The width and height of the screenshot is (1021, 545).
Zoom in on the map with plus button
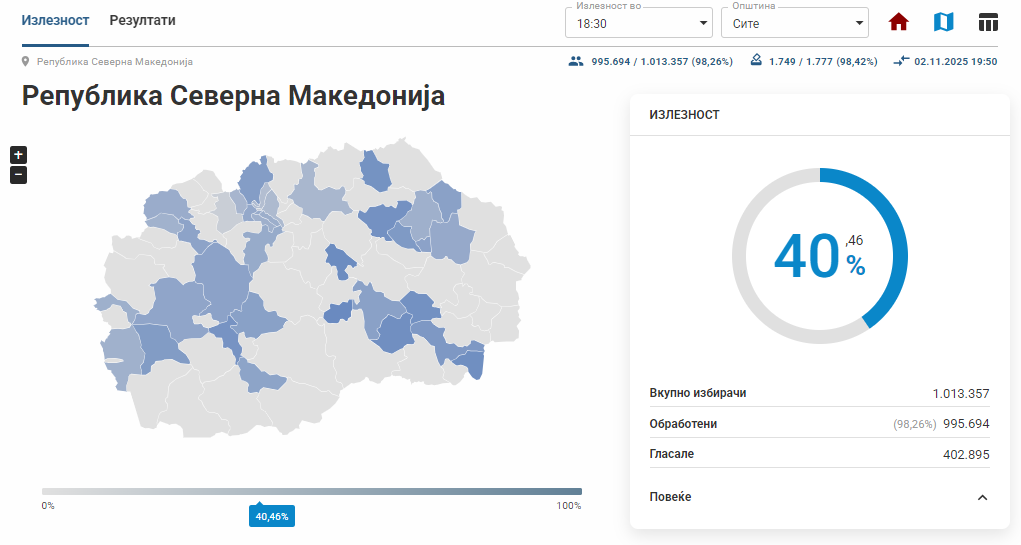click(18, 155)
